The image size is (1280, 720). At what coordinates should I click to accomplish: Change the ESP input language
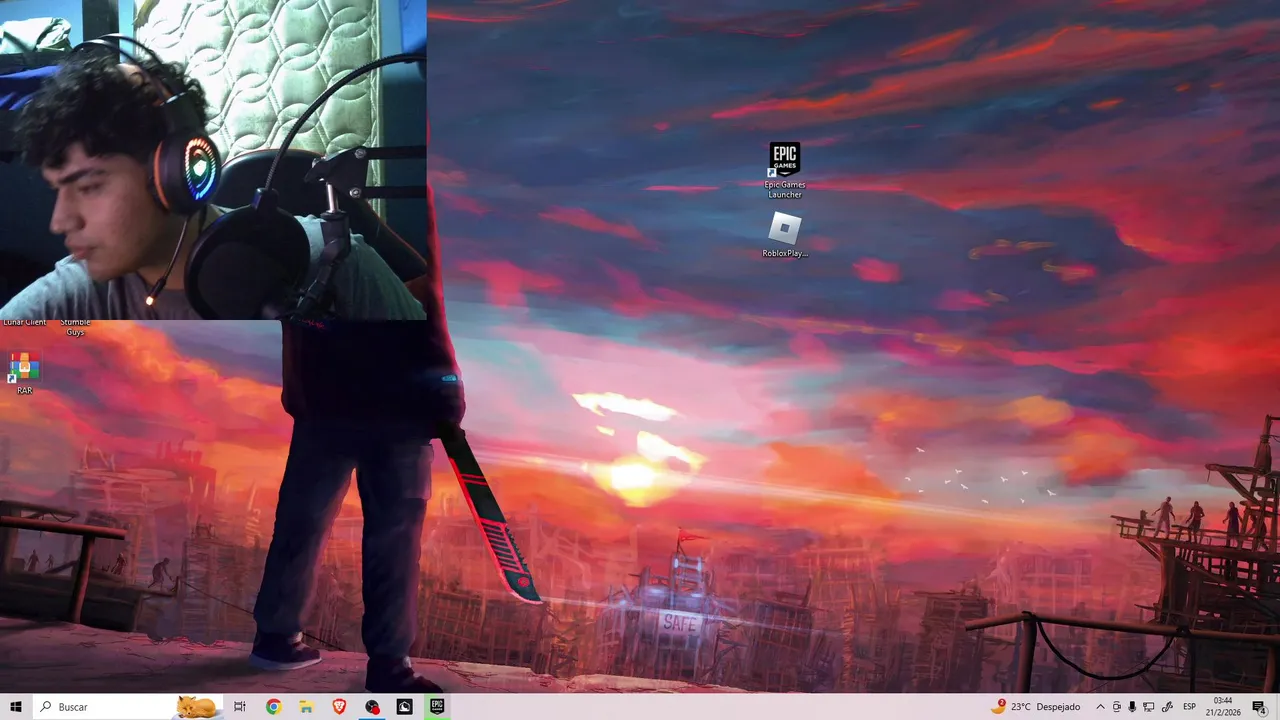click(1190, 707)
